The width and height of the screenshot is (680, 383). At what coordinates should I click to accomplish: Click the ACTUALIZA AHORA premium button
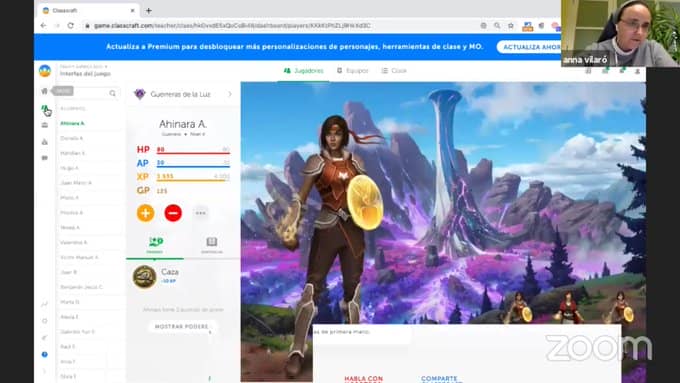click(529, 47)
